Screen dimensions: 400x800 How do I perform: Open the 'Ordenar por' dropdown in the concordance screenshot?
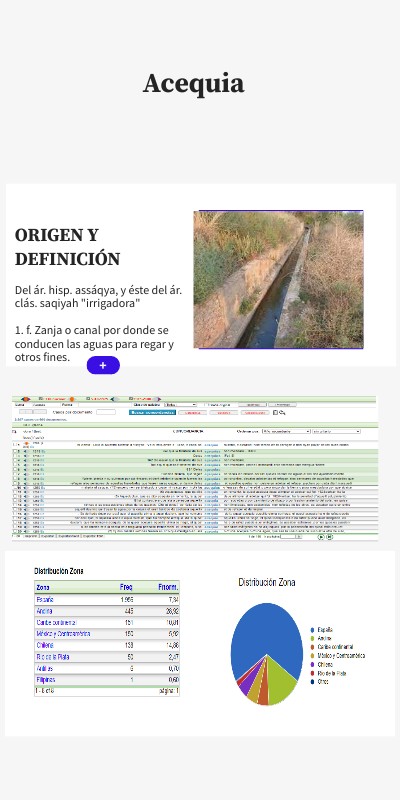click(x=286, y=431)
